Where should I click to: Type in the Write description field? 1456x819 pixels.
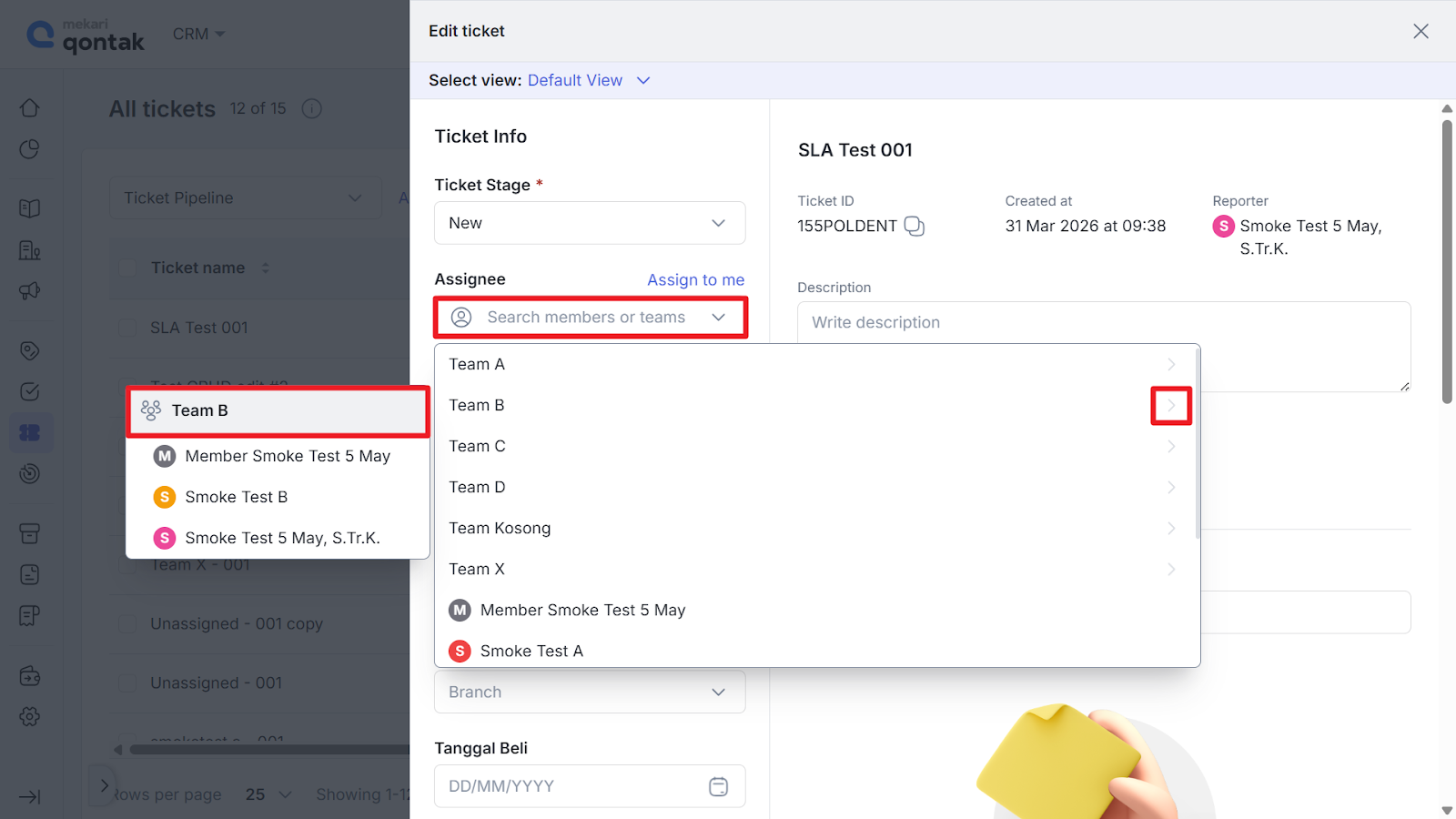tap(1103, 346)
